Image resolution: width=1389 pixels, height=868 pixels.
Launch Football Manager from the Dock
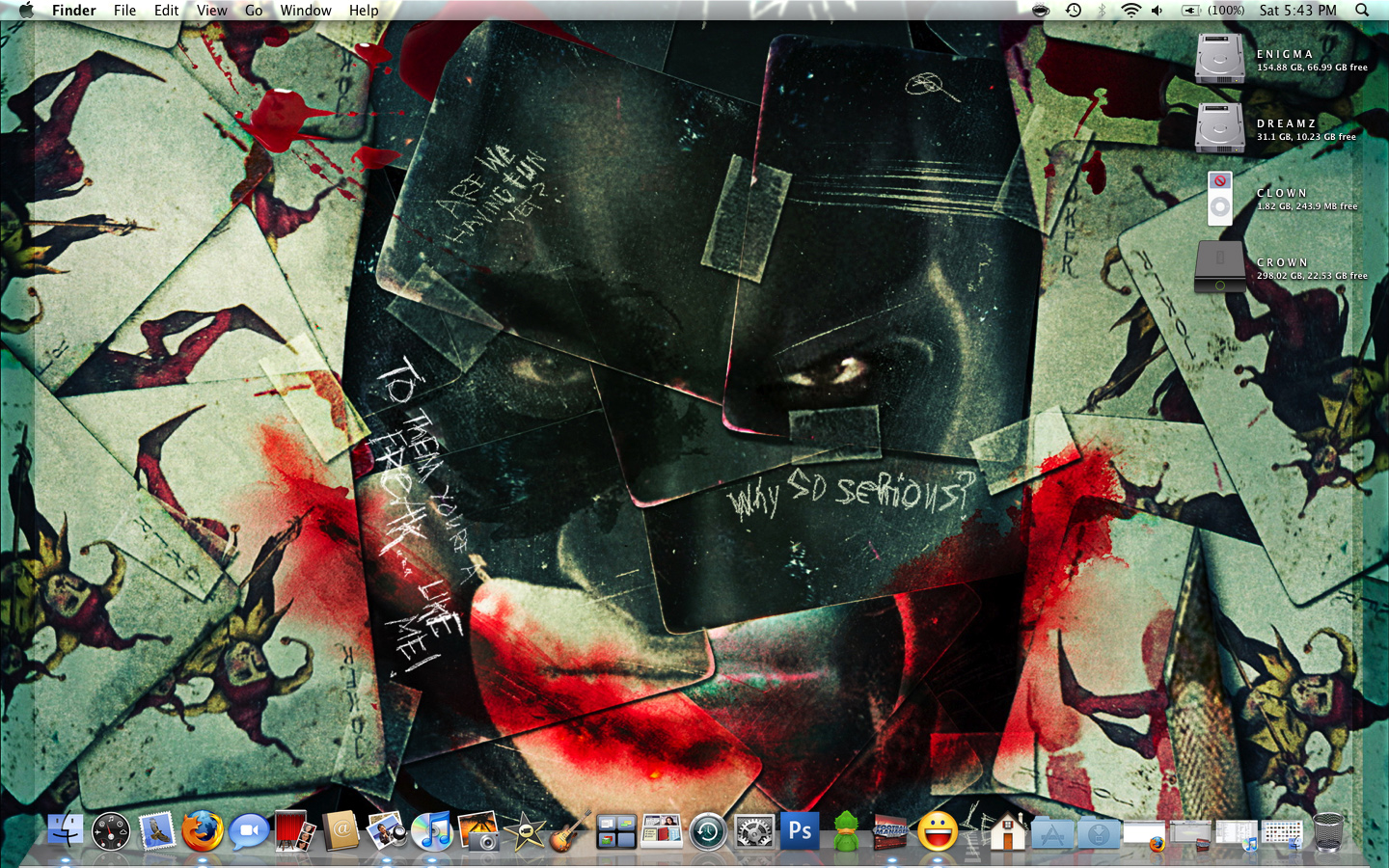coord(890,831)
